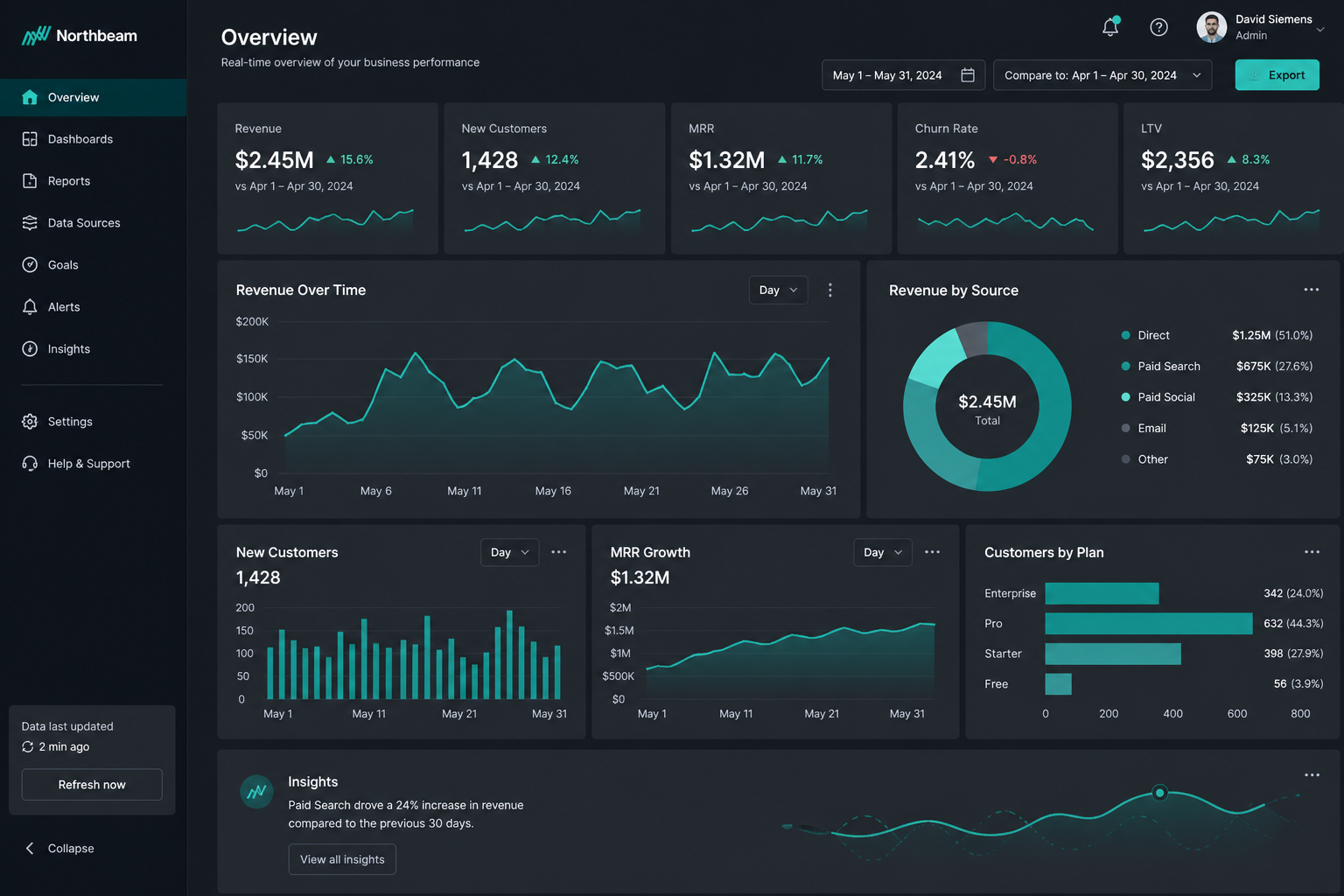Click the Churn Rate card value 2.41%

click(944, 160)
